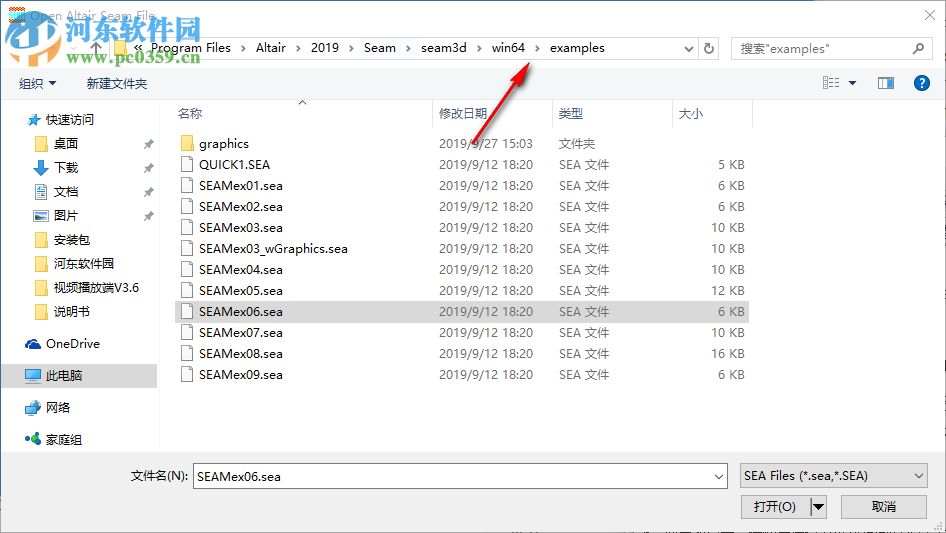946x533 pixels.
Task: Unpin Desktop via its pin icon
Action: click(x=148, y=144)
